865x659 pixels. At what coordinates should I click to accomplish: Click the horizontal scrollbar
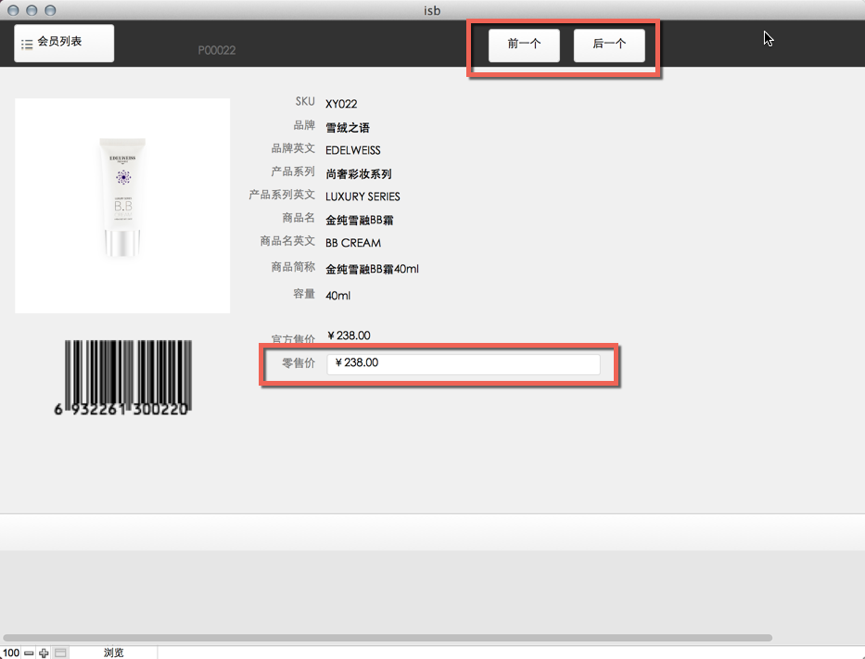387,637
